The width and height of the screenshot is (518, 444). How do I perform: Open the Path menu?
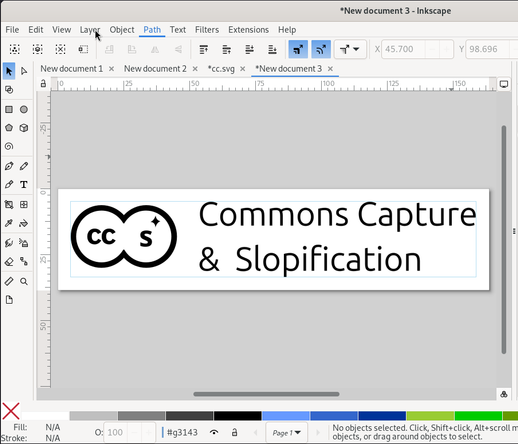point(152,30)
